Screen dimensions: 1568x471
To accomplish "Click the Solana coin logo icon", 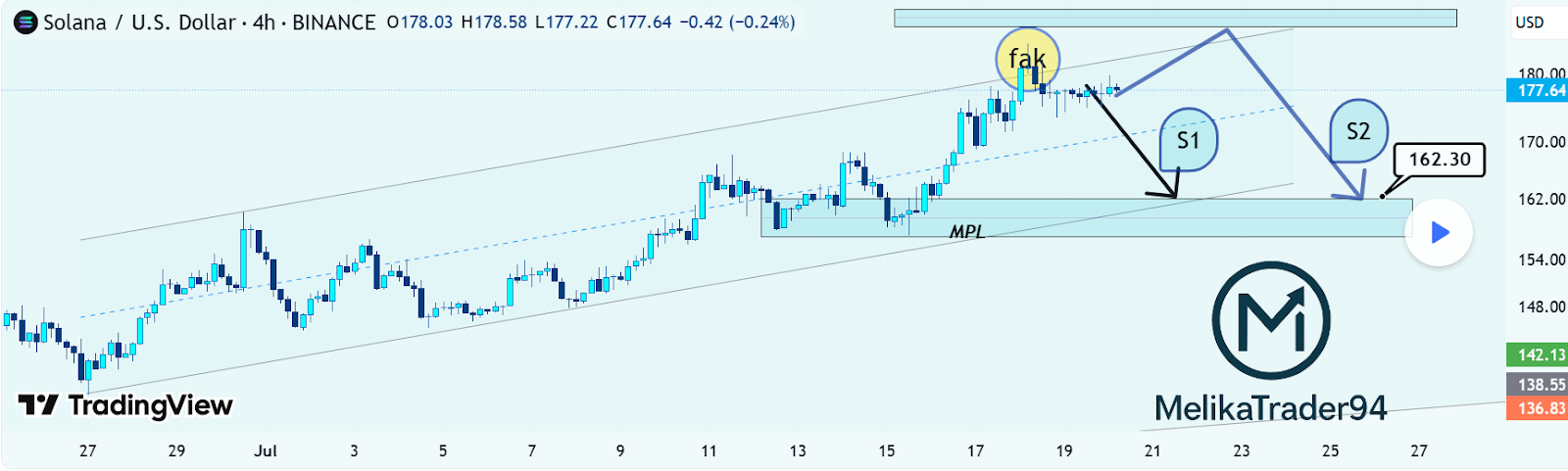I will pyautogui.click(x=24, y=22).
